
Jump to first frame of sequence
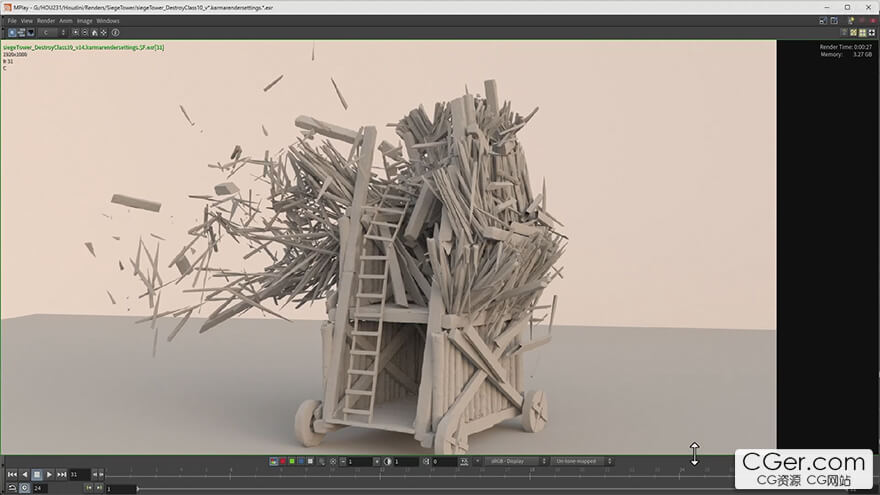point(11,474)
